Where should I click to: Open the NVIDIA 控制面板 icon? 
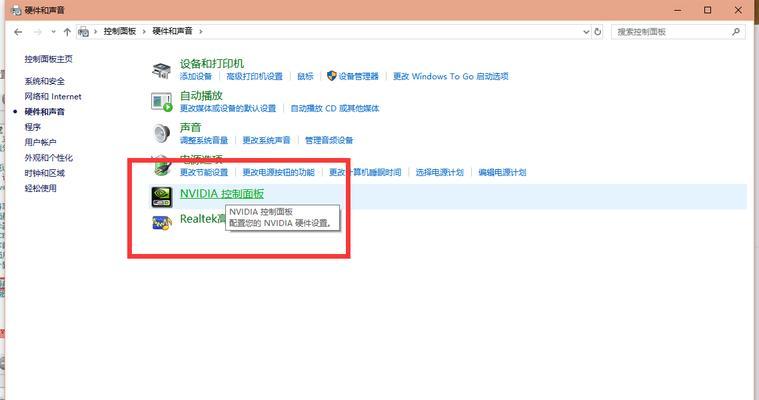tap(161, 197)
